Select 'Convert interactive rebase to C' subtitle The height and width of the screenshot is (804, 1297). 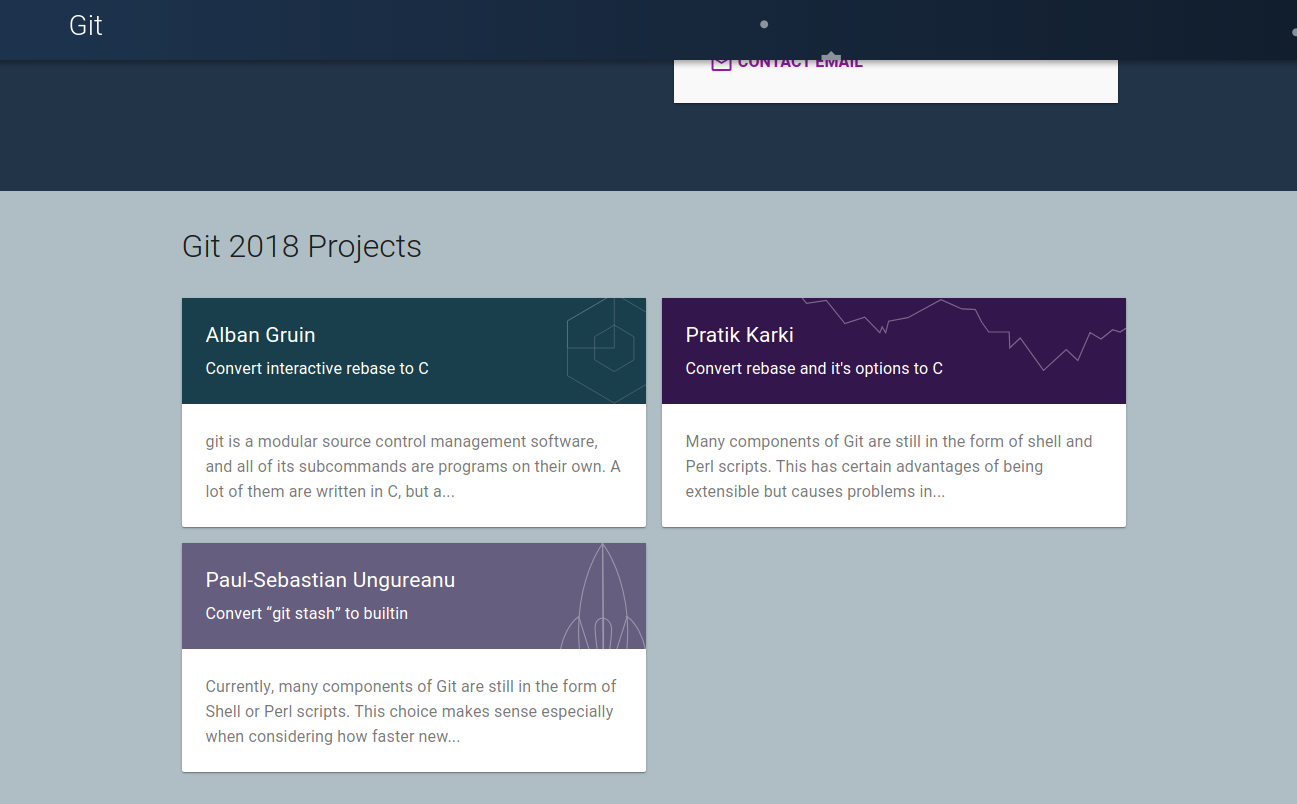pyautogui.click(x=317, y=368)
